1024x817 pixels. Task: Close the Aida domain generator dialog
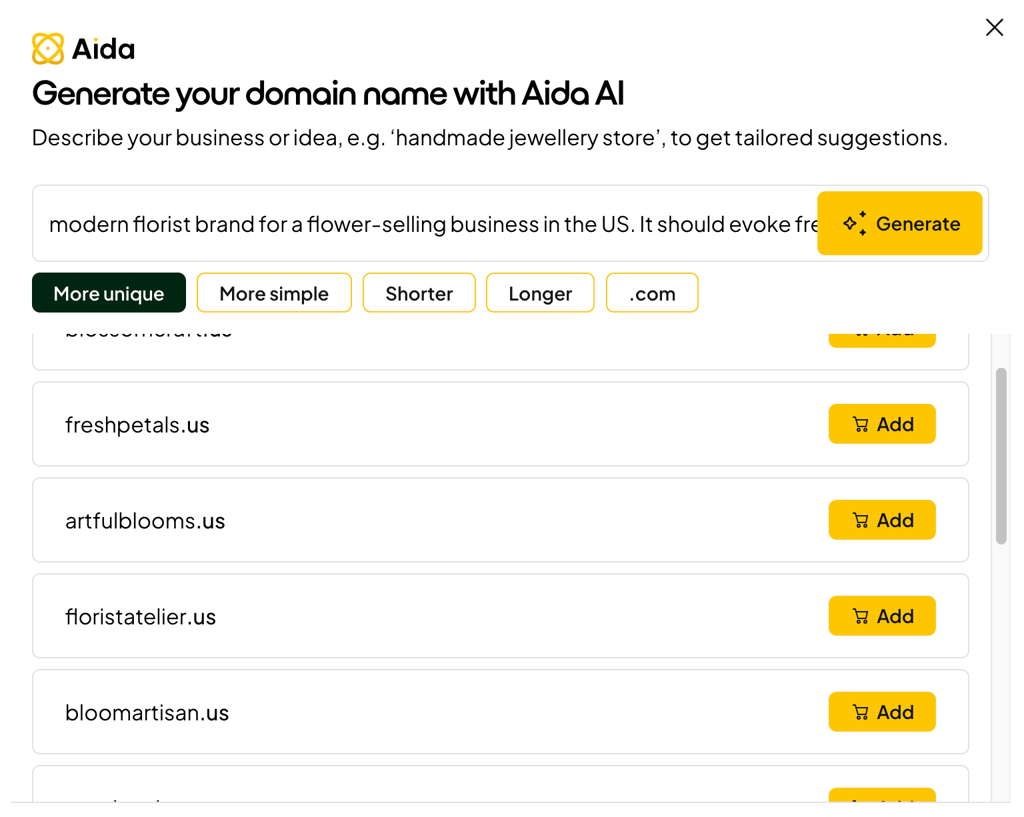pyautogui.click(x=994, y=27)
